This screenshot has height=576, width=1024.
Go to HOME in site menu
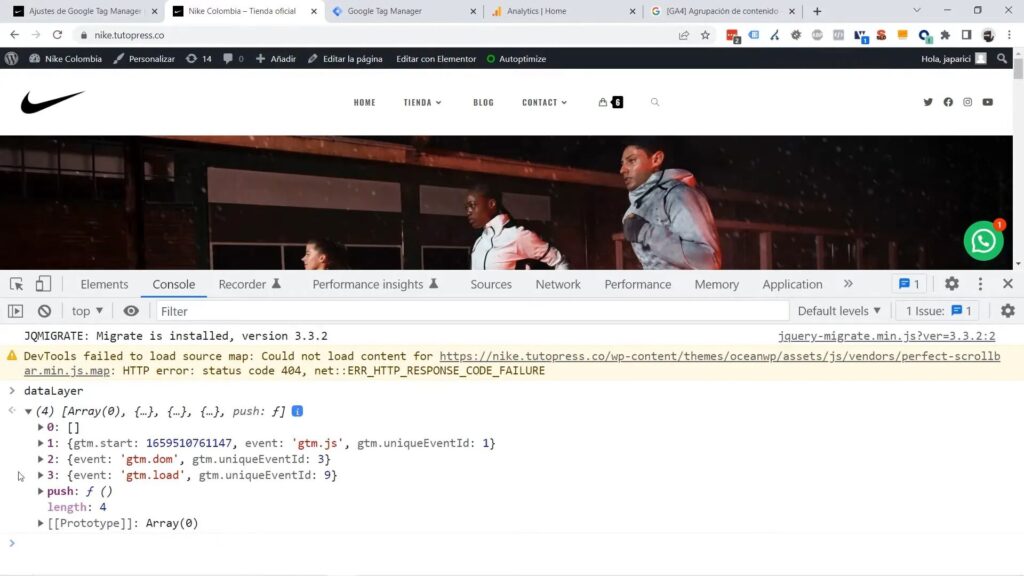pyautogui.click(x=364, y=103)
